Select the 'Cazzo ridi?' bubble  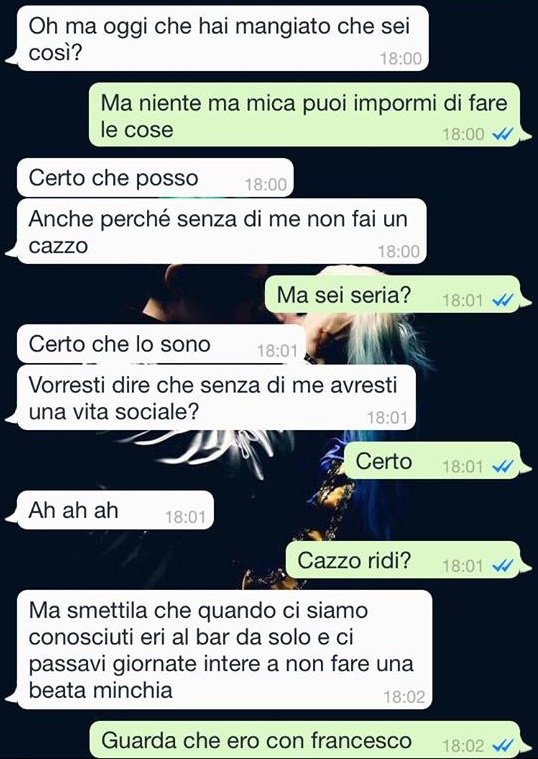pyautogui.click(x=403, y=560)
